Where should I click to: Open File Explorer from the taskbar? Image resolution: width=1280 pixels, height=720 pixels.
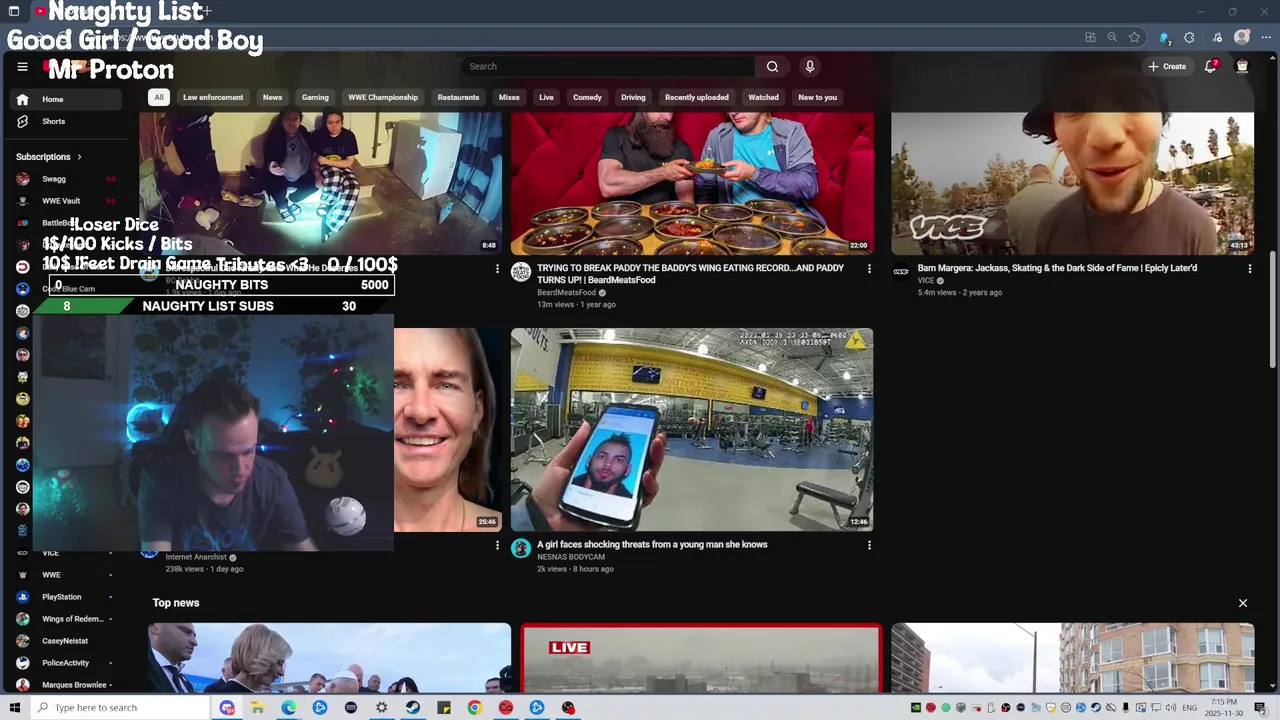pos(257,708)
